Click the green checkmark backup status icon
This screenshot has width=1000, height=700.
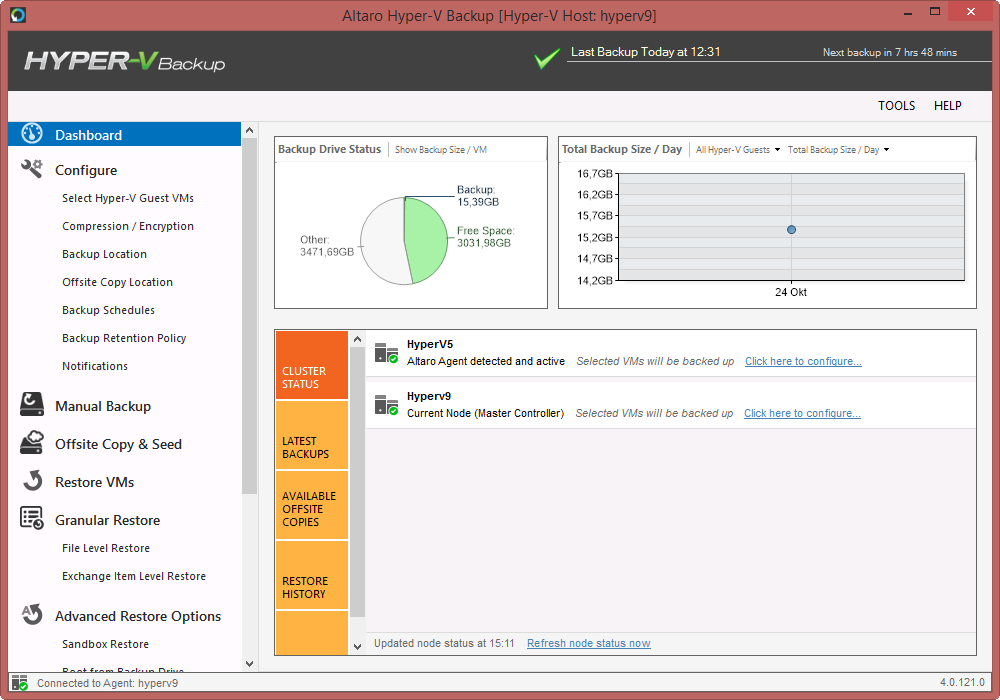click(547, 59)
